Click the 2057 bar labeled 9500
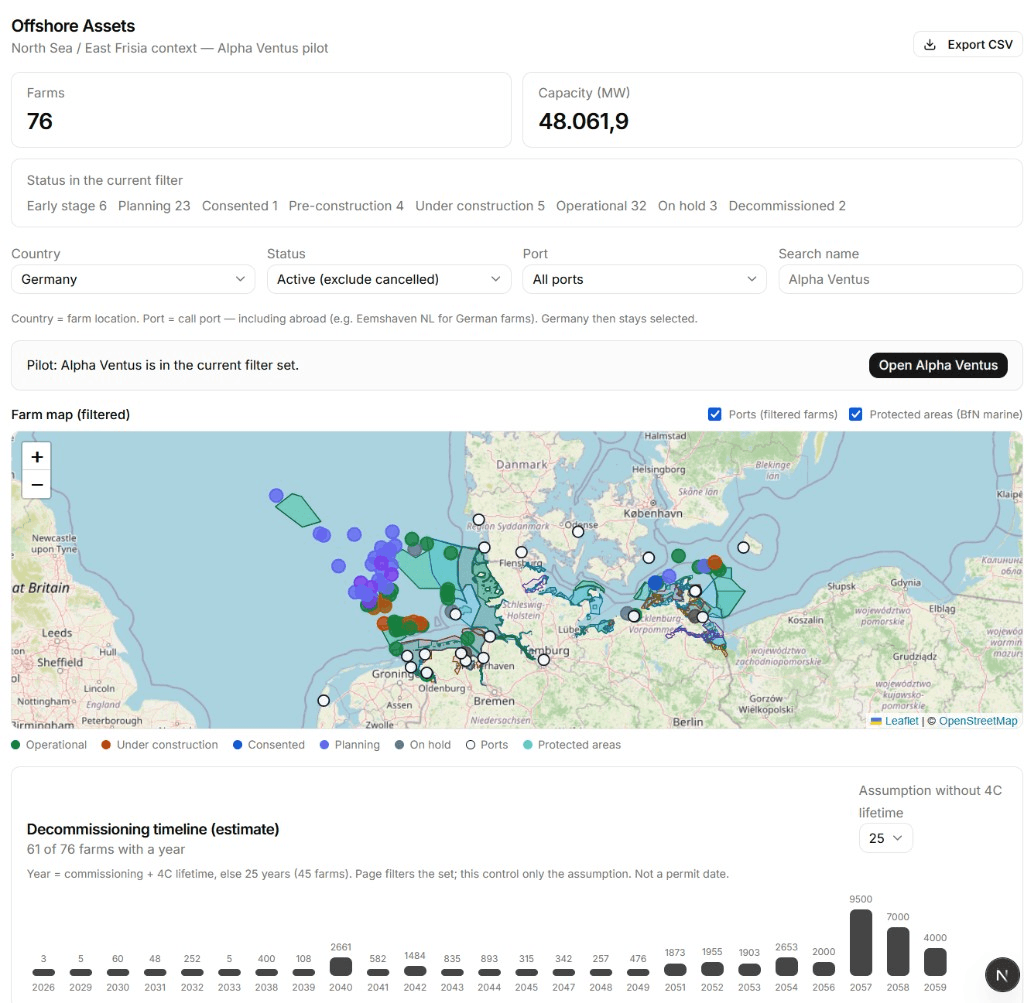Screen dimensions: 1024x1003 [861, 942]
